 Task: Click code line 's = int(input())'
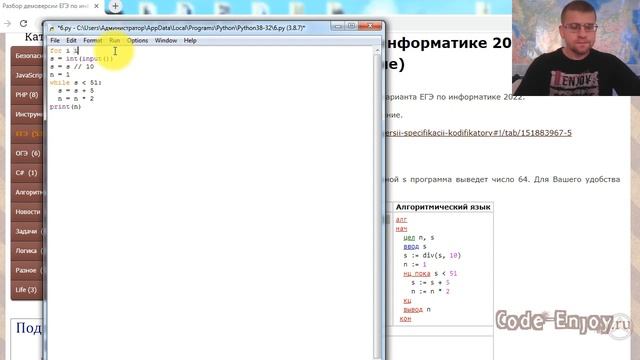pyautogui.click(x=81, y=59)
